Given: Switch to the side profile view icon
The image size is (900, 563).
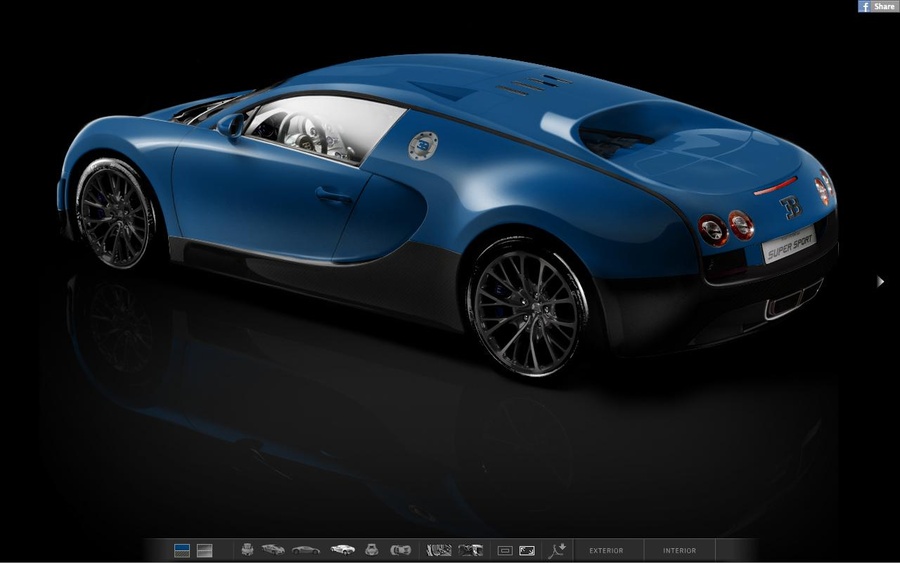Looking at the screenshot, I should 305,550.
